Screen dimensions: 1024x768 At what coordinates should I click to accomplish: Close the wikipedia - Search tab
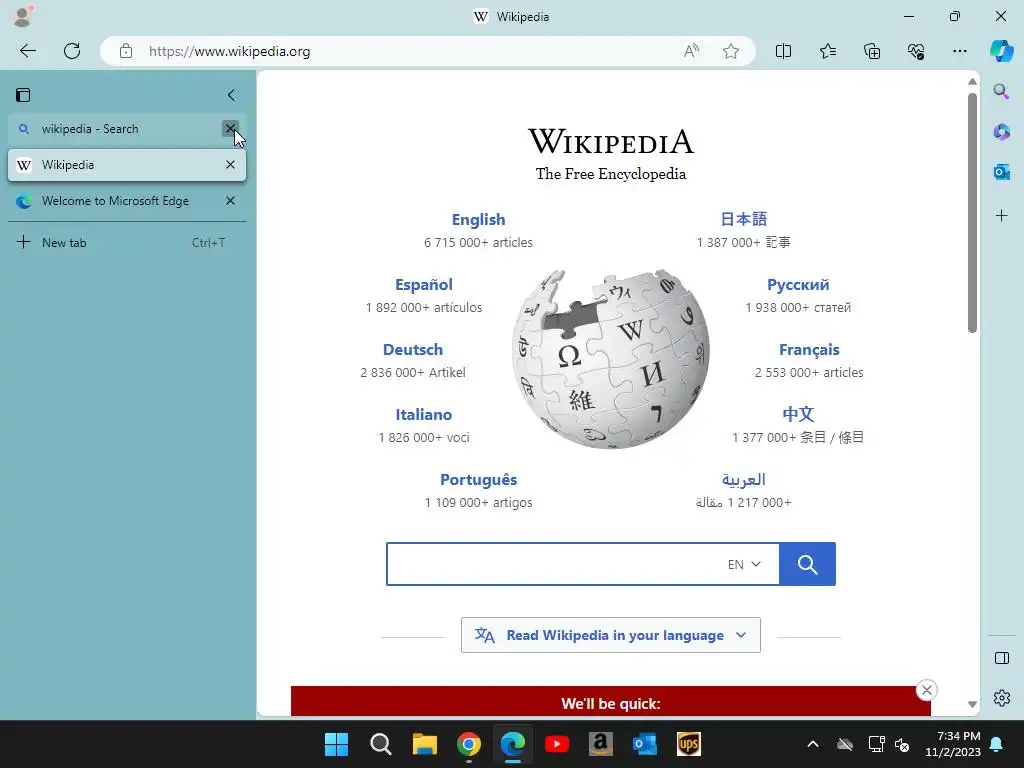tap(230, 129)
